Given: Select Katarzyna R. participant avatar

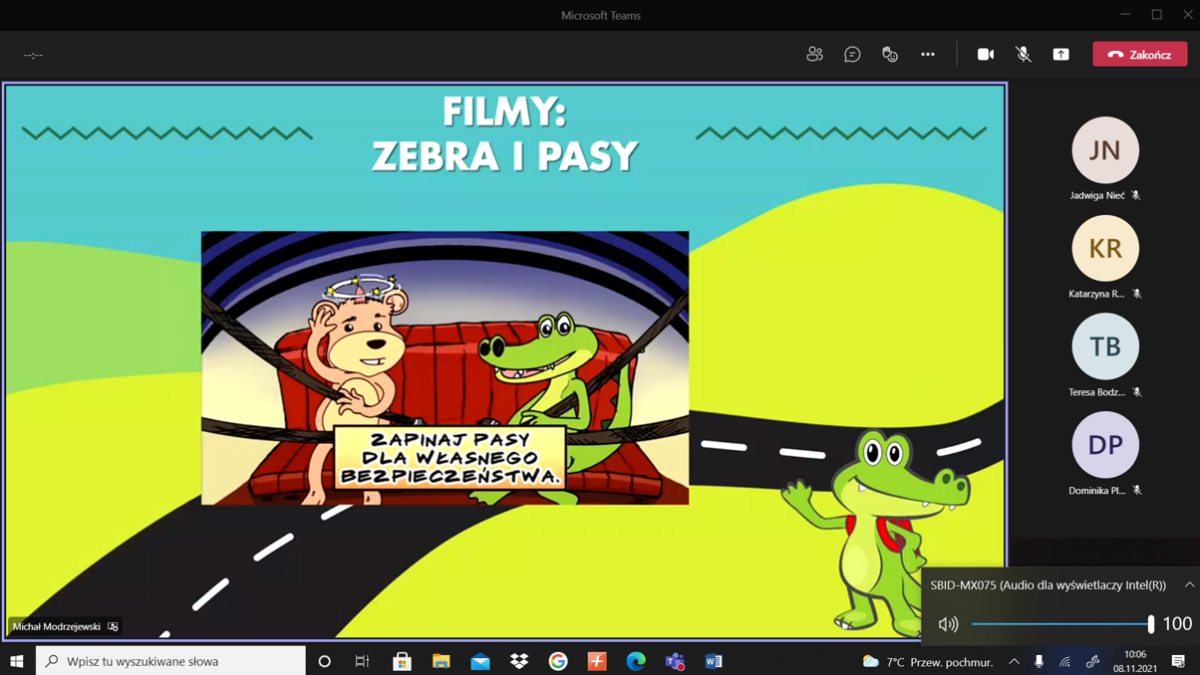Looking at the screenshot, I should [x=1105, y=248].
